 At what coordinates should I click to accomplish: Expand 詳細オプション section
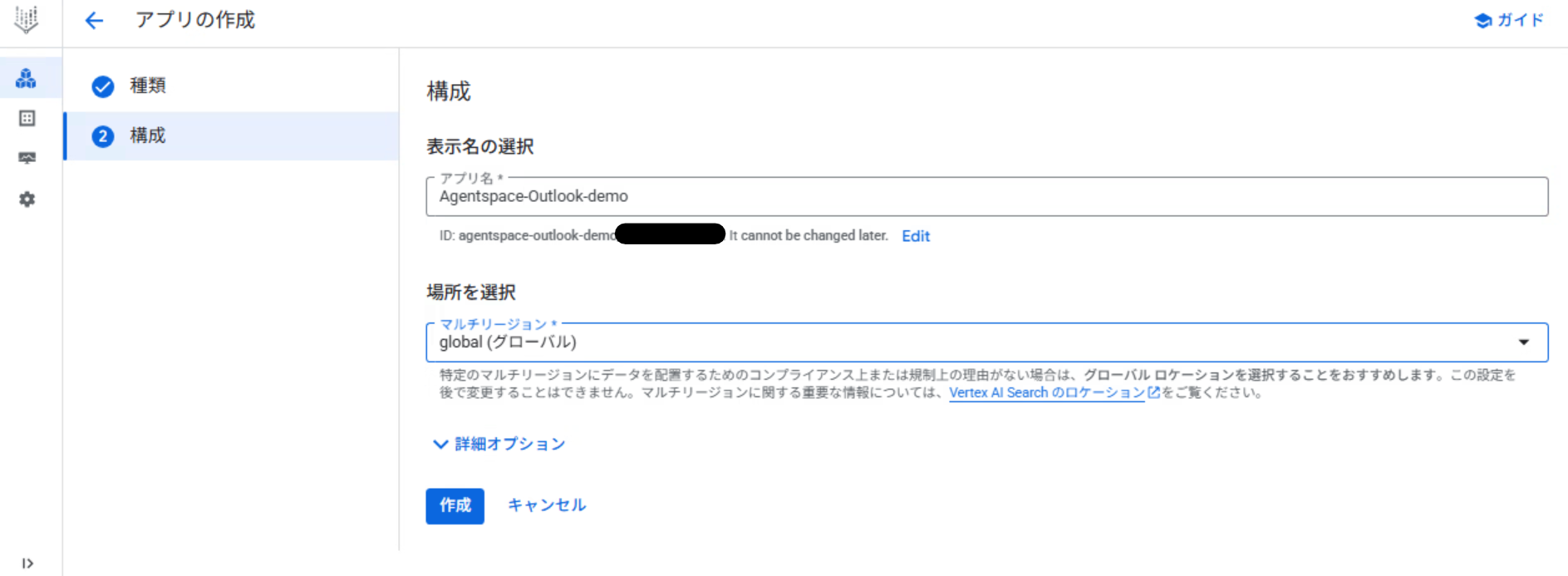499,445
